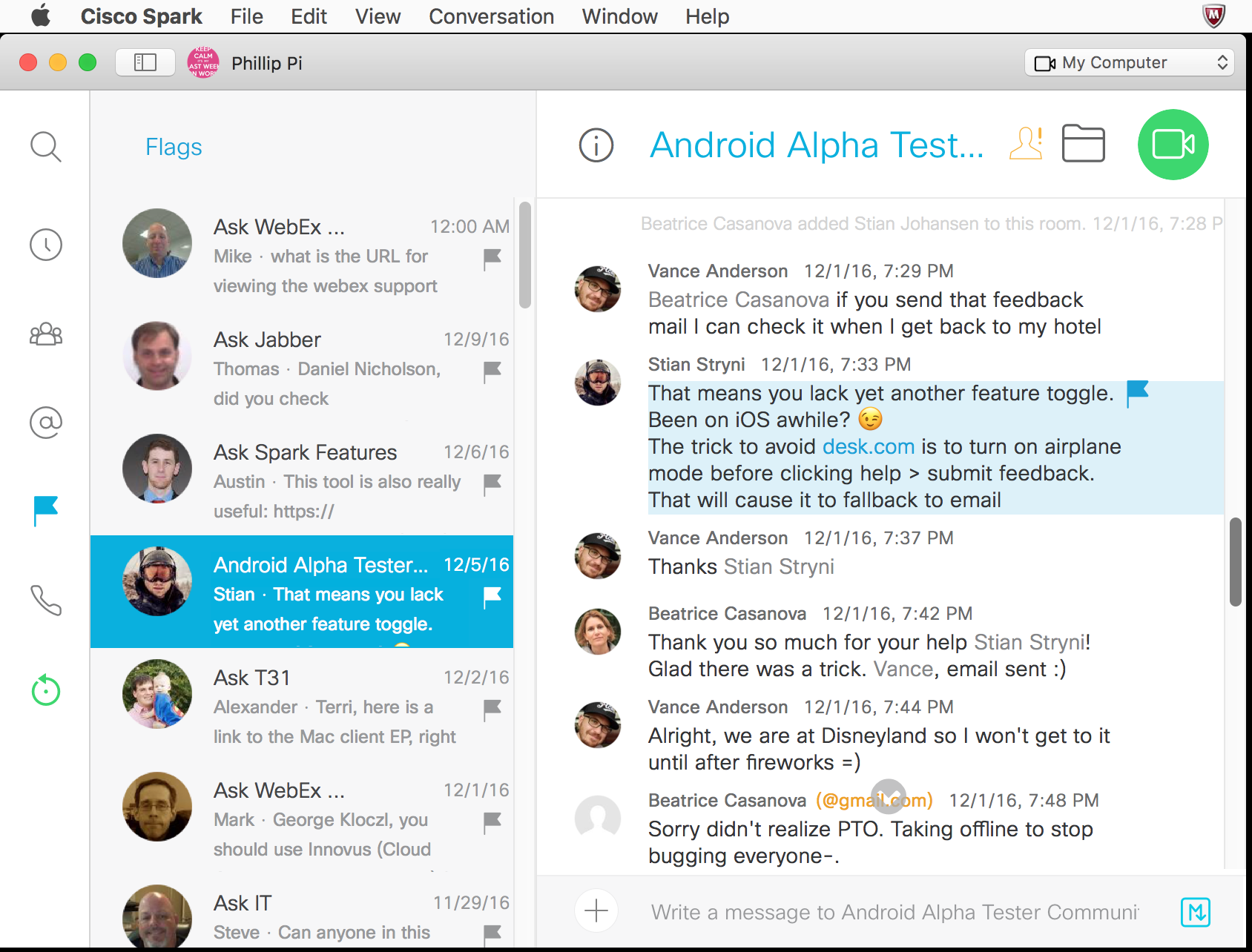Image resolution: width=1252 pixels, height=952 pixels.
Task: Open the View menu
Action: 378,16
